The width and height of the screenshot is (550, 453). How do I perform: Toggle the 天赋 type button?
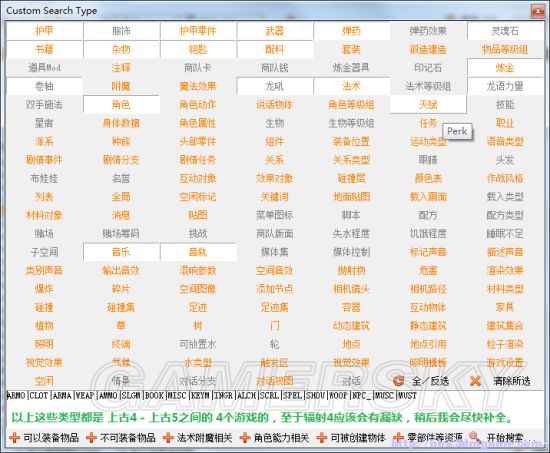tap(428, 105)
